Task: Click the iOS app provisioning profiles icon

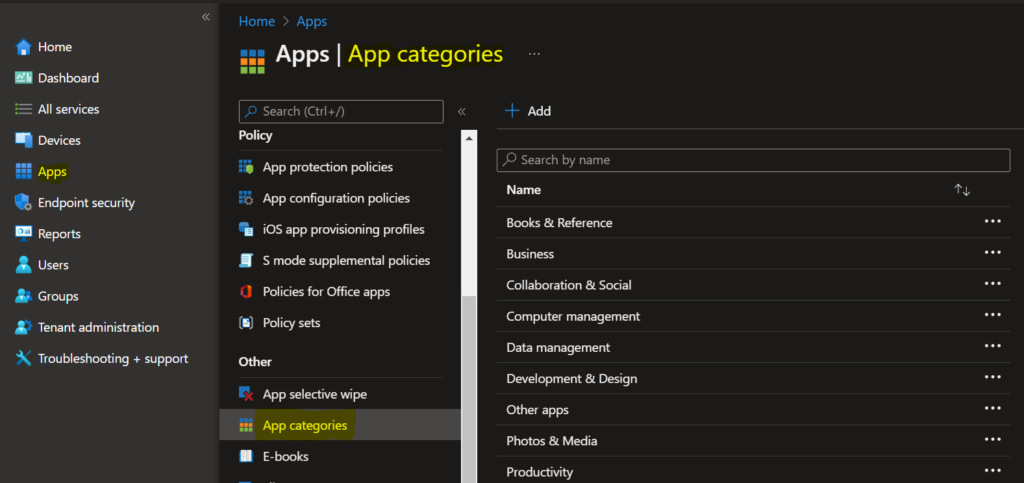Action: click(x=246, y=229)
